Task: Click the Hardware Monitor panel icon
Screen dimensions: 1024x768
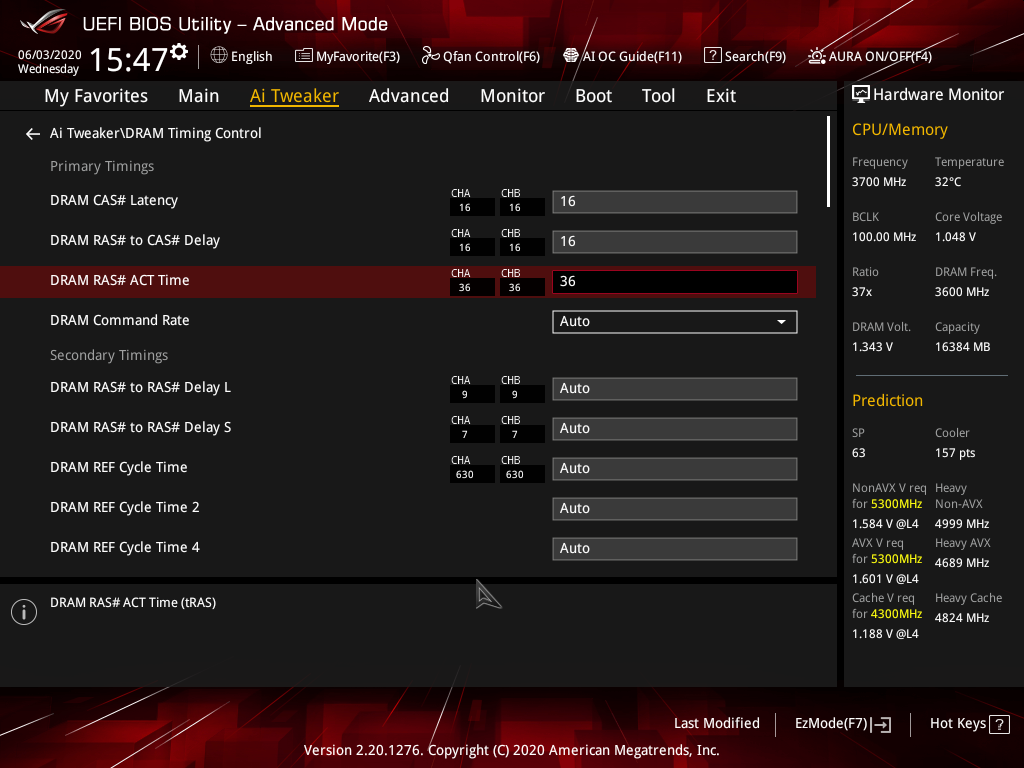Action: point(861,93)
